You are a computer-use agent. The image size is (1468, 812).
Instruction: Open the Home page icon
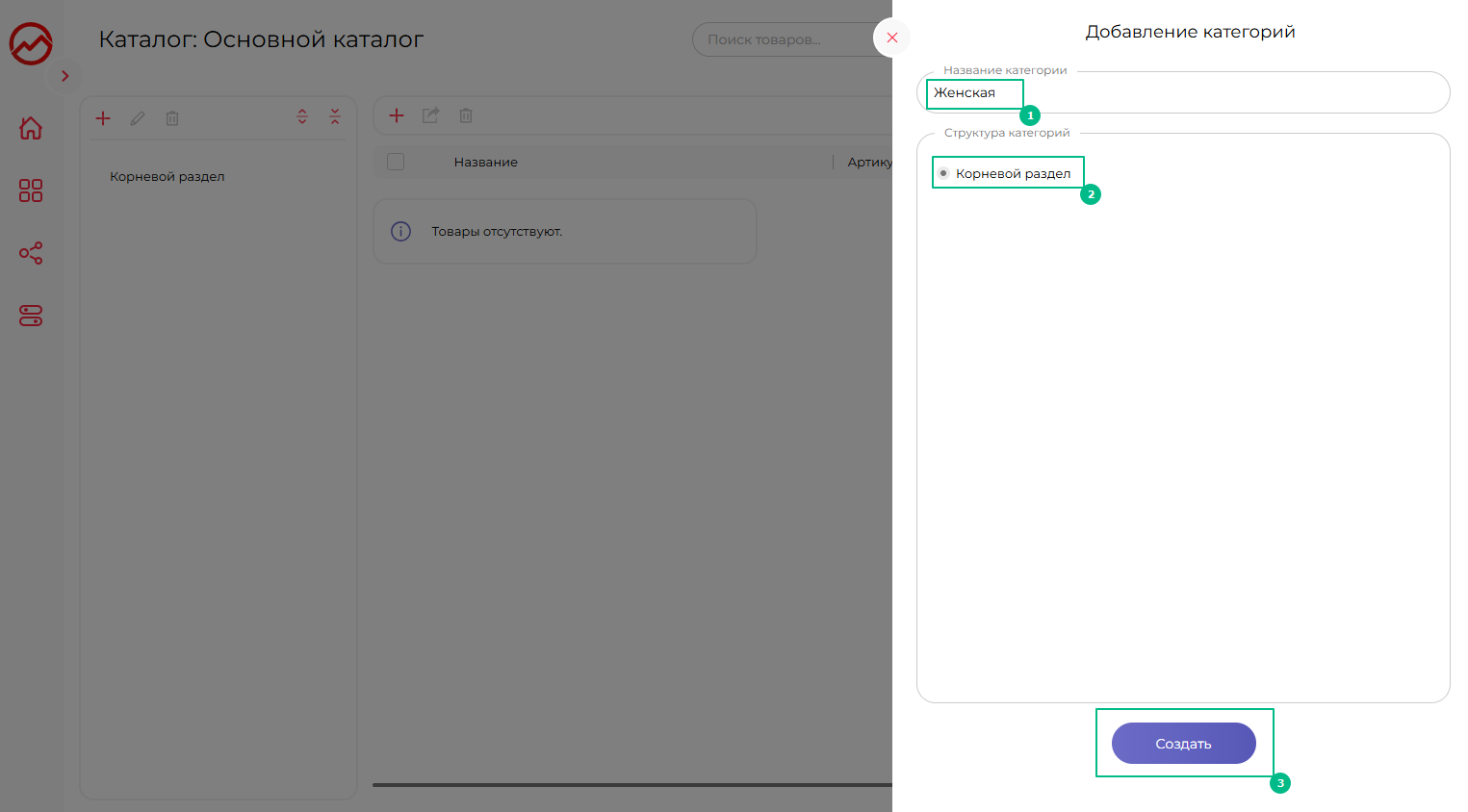pyautogui.click(x=31, y=128)
